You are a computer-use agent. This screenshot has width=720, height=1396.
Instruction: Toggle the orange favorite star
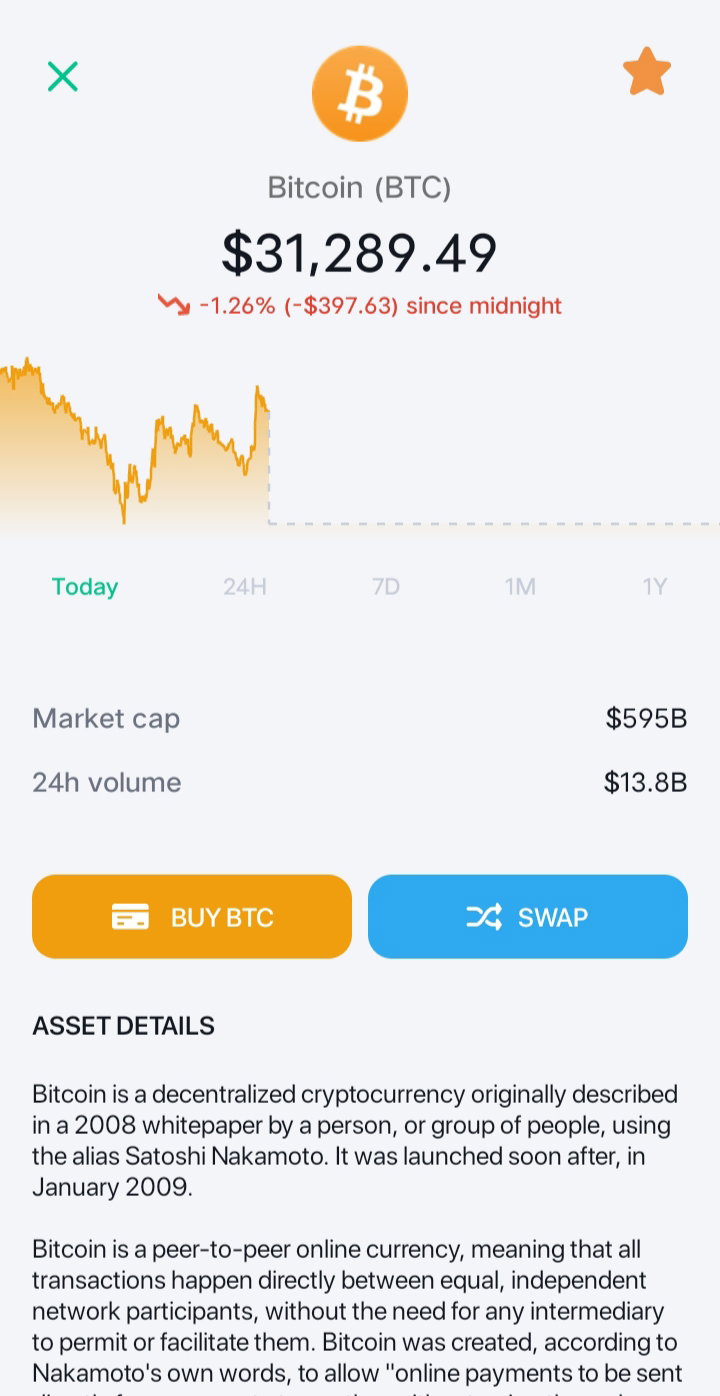click(647, 72)
